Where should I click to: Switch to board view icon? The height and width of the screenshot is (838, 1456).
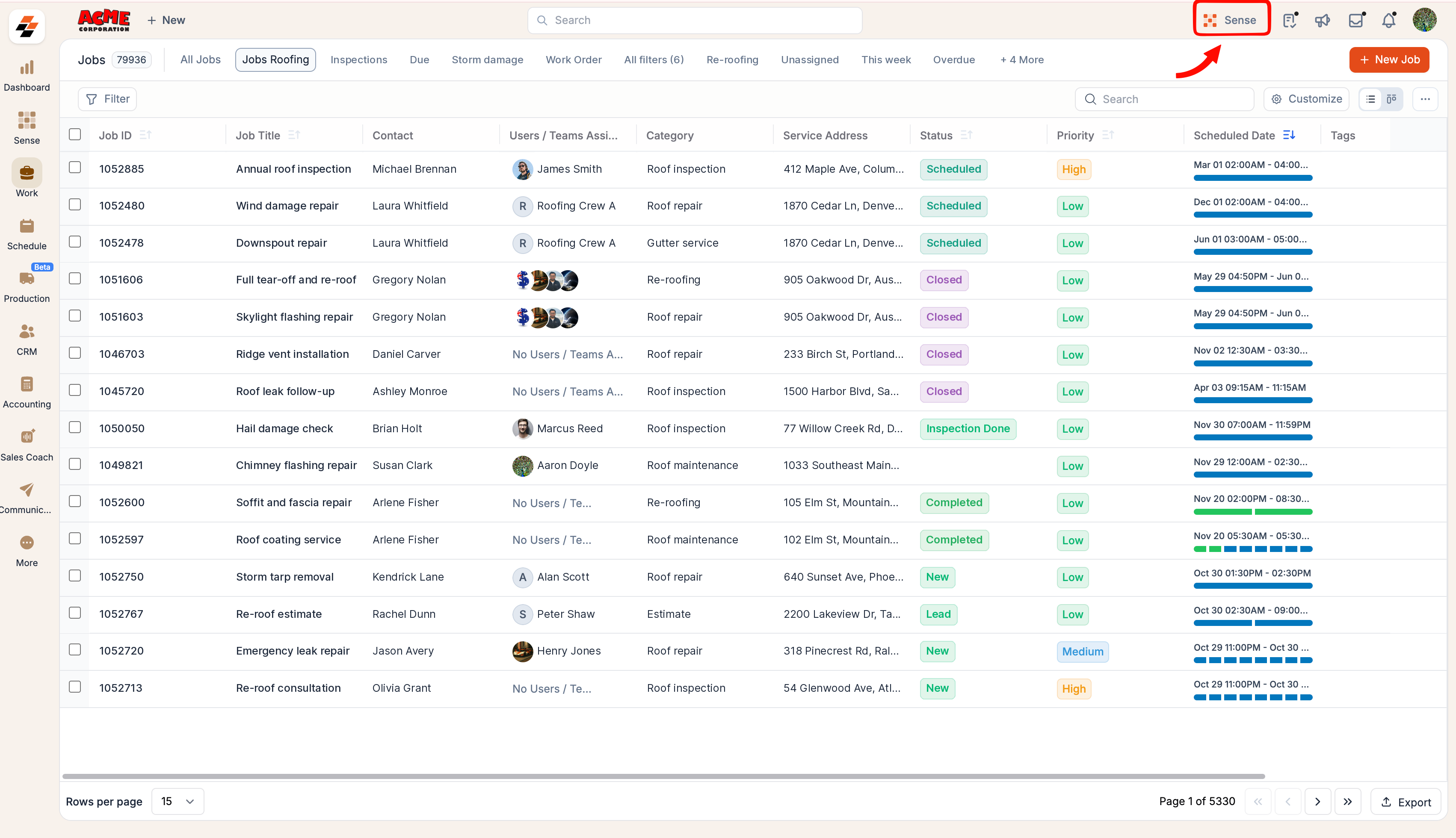coord(1391,99)
